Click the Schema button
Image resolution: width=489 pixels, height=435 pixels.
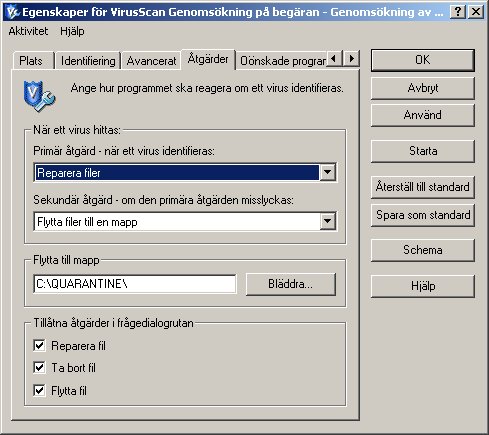coord(423,250)
